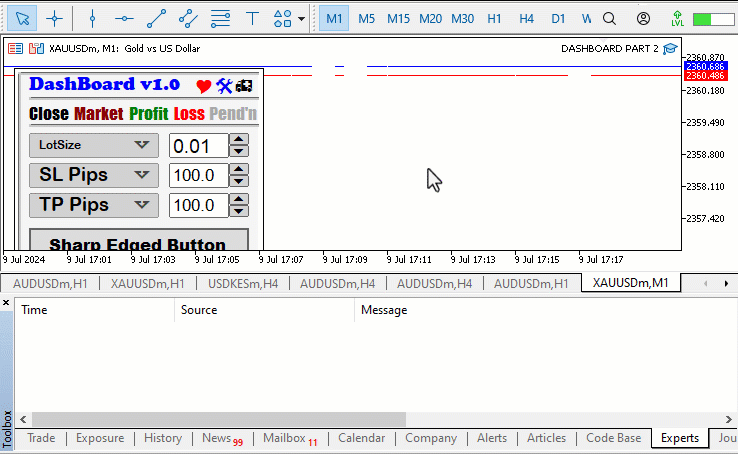Viewport: 738px width, 454px height.
Task: Select the equidistant channel tool
Action: pyautogui.click(x=188, y=19)
